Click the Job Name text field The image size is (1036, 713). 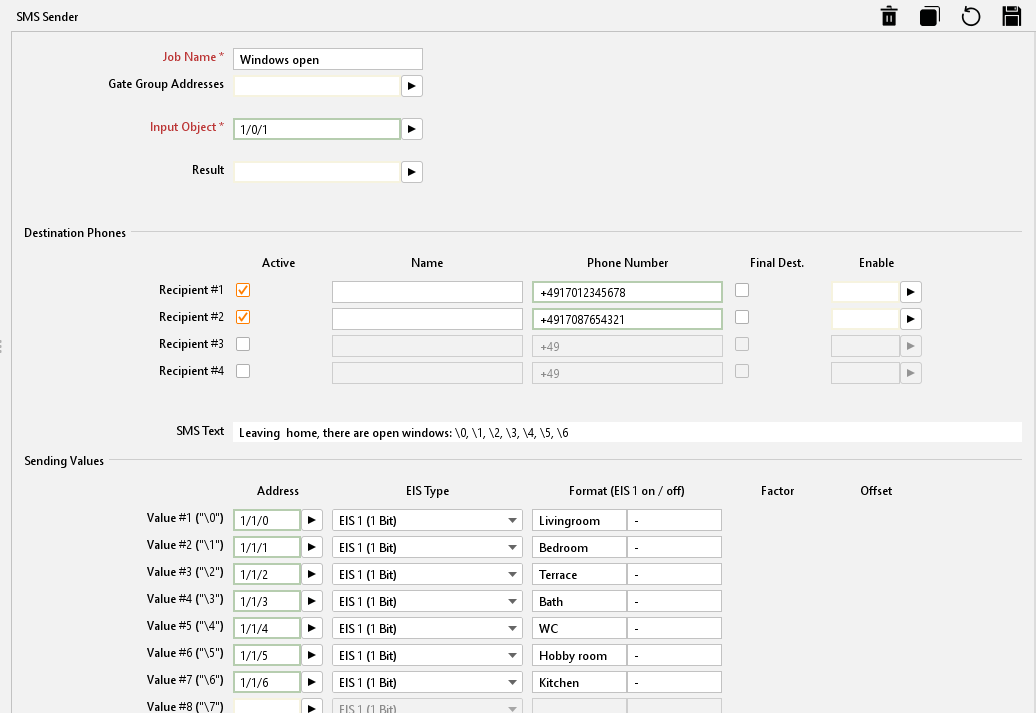click(328, 60)
